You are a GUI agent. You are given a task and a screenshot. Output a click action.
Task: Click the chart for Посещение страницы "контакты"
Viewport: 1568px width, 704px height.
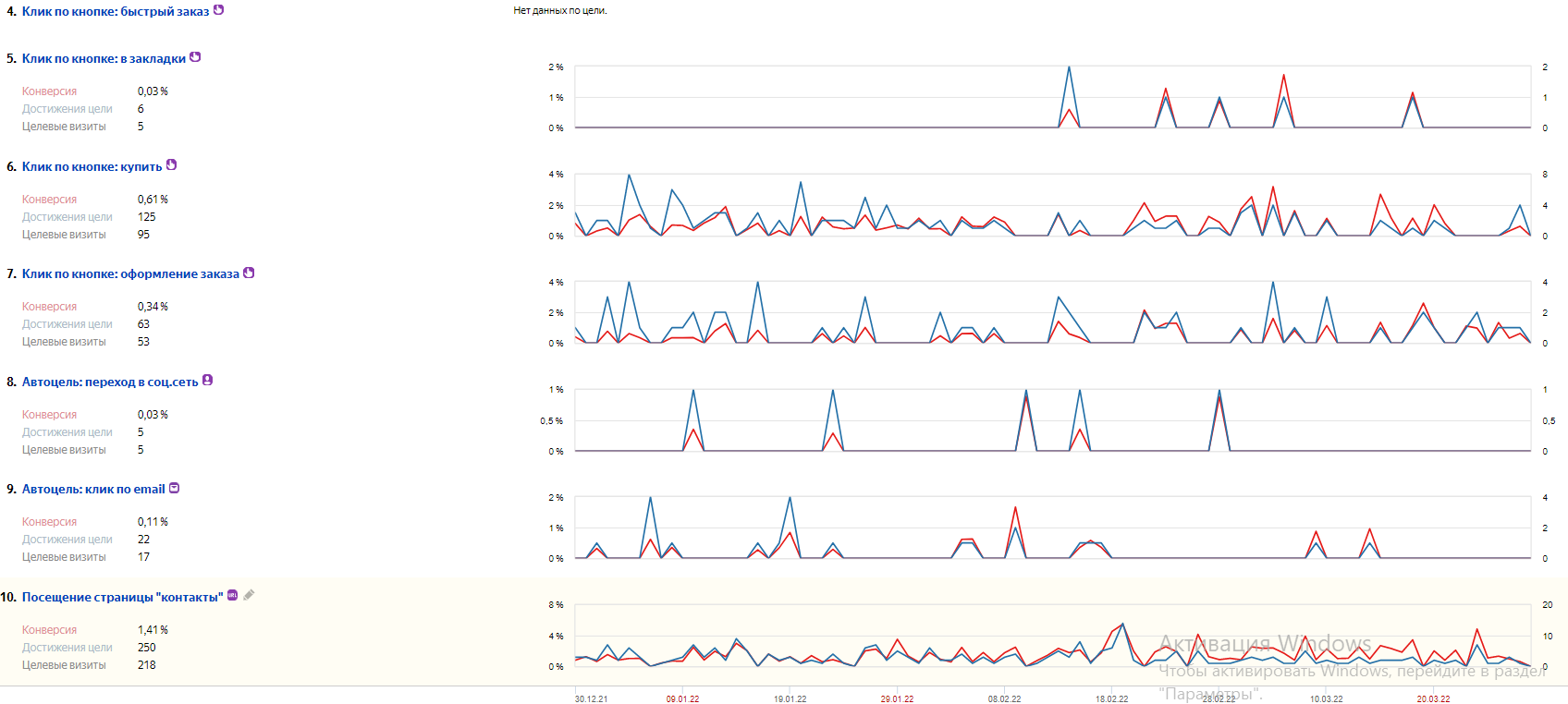1053,636
